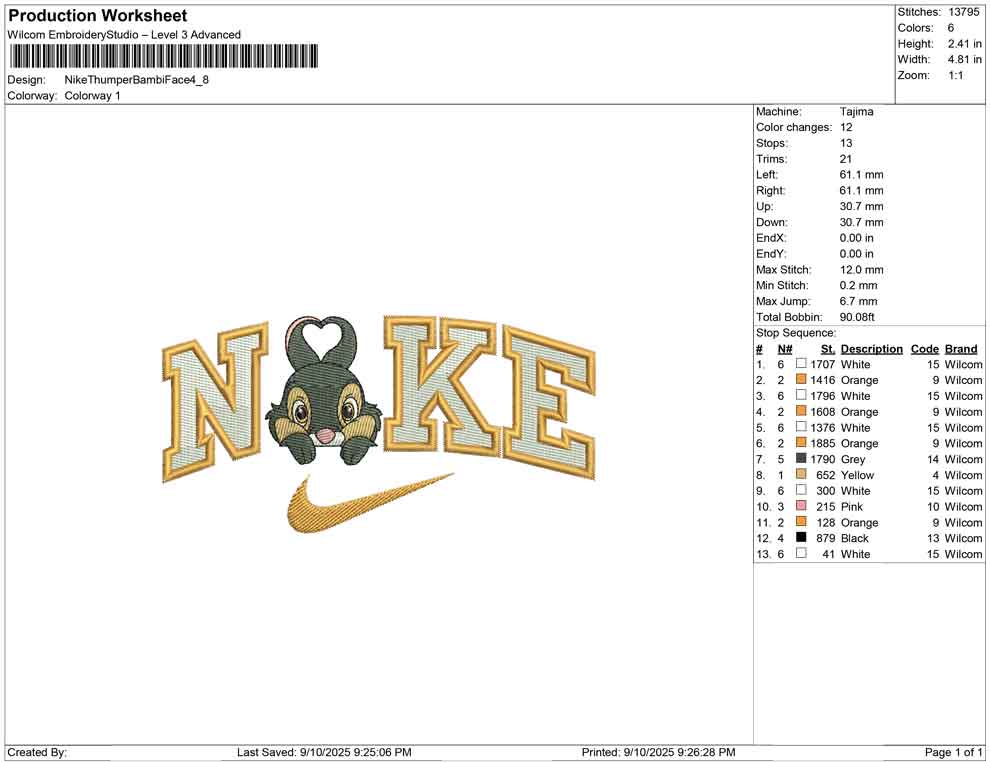Click the orange swatch beside 1416 Orange
The image size is (990, 762).
pyautogui.click(x=801, y=379)
